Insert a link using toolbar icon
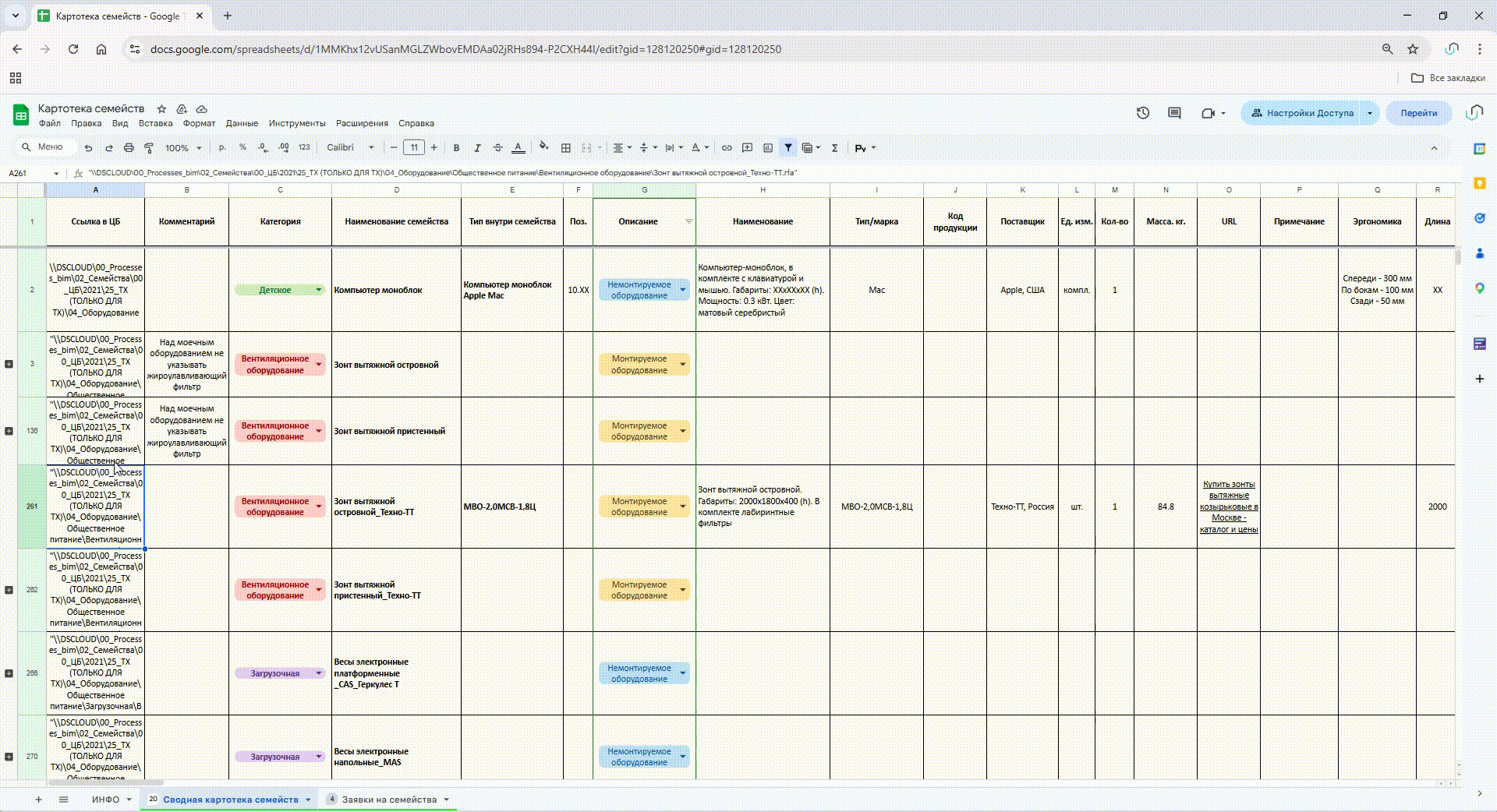 coord(727,148)
